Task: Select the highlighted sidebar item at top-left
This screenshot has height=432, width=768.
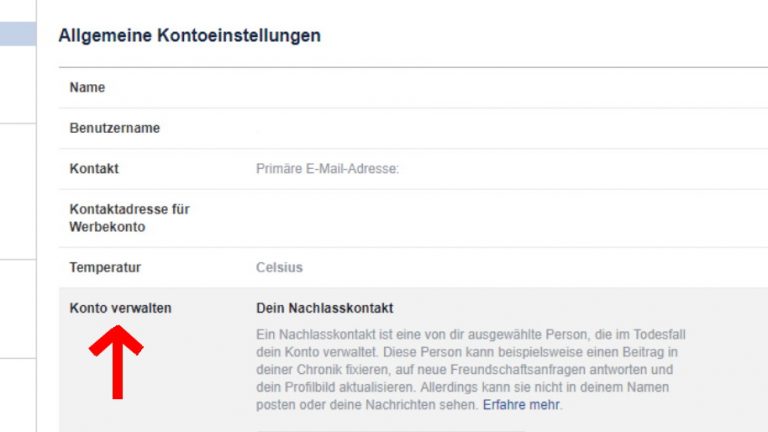Action: tap(18, 34)
